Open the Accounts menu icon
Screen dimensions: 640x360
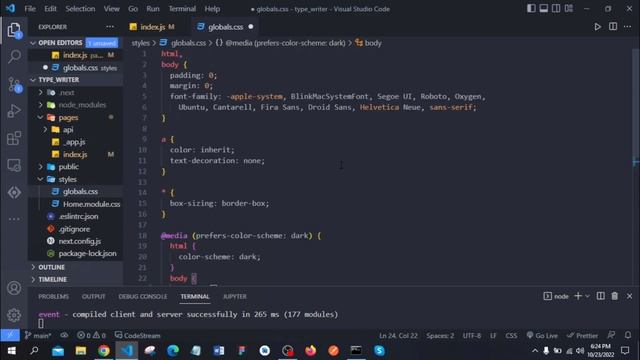[x=14, y=288]
